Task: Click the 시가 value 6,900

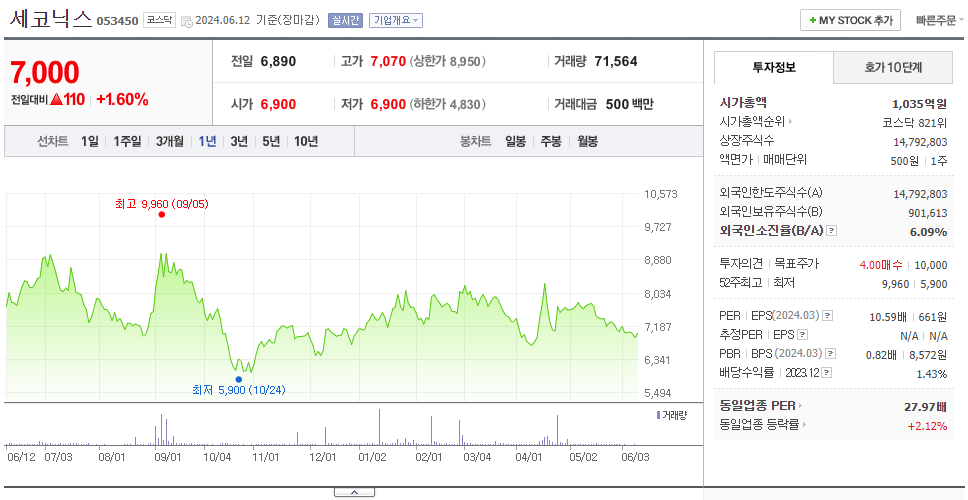Action: (x=278, y=104)
